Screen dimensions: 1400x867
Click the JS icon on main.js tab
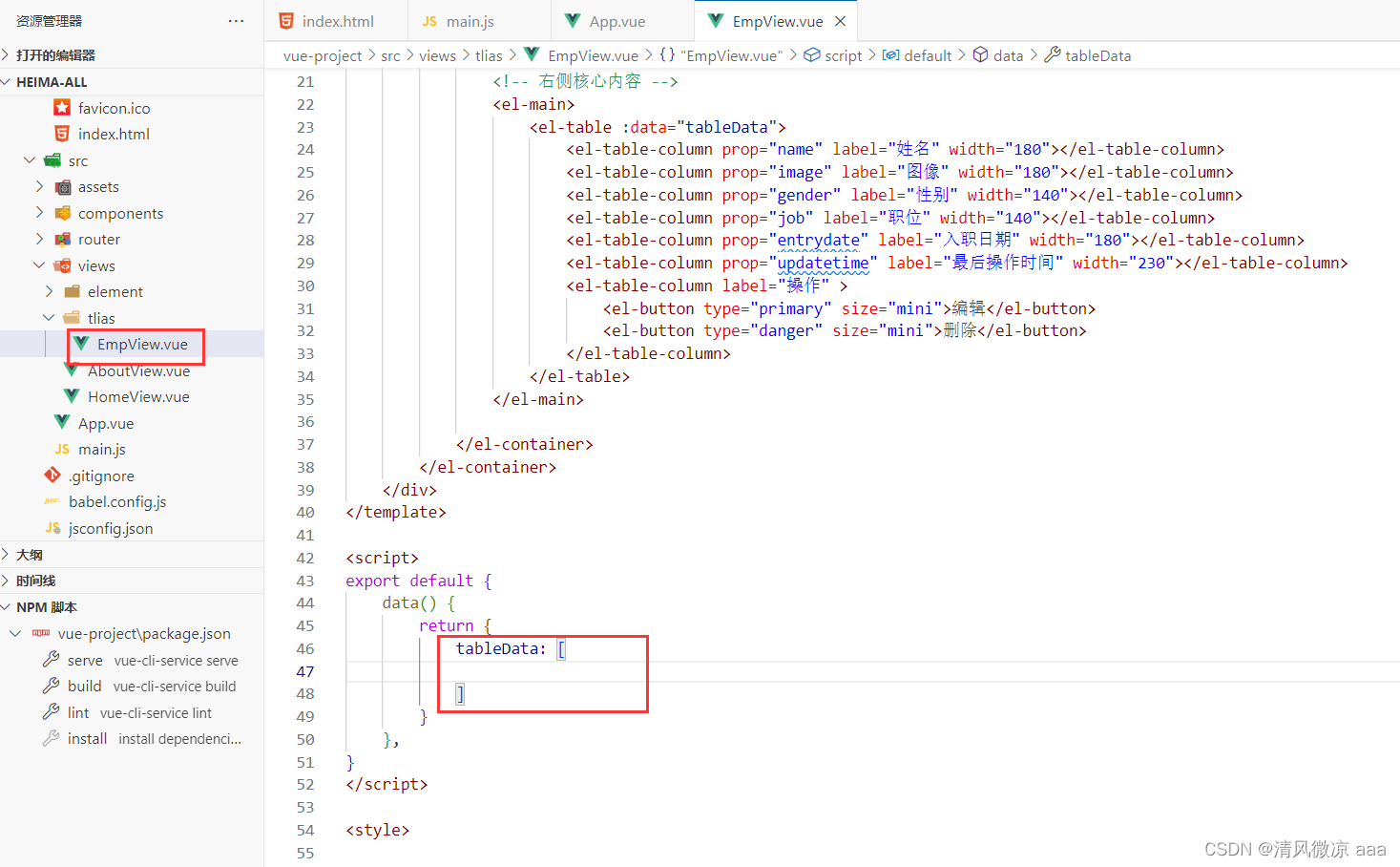pyautogui.click(x=429, y=21)
